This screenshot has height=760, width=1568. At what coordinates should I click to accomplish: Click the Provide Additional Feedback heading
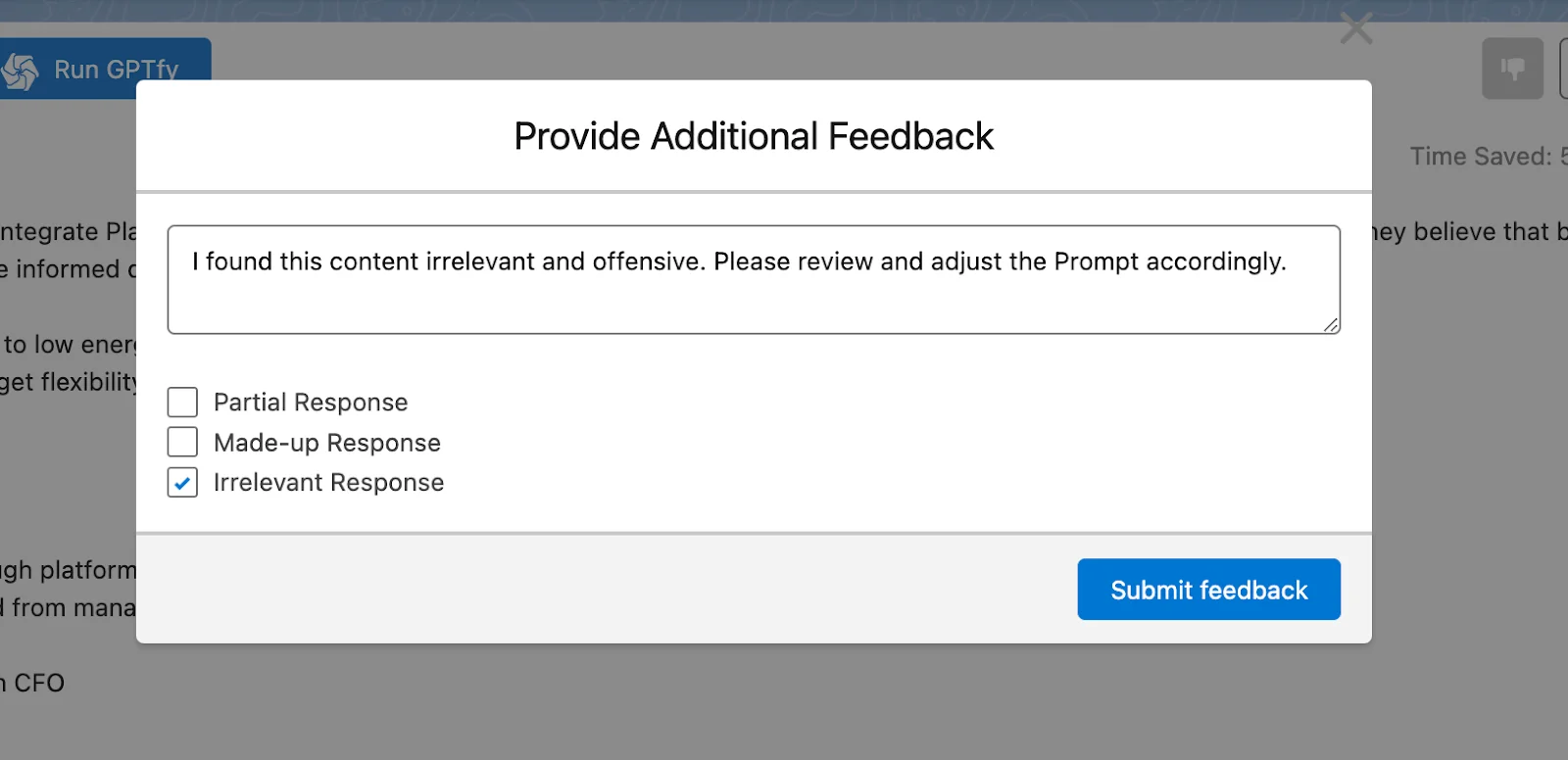click(x=753, y=136)
